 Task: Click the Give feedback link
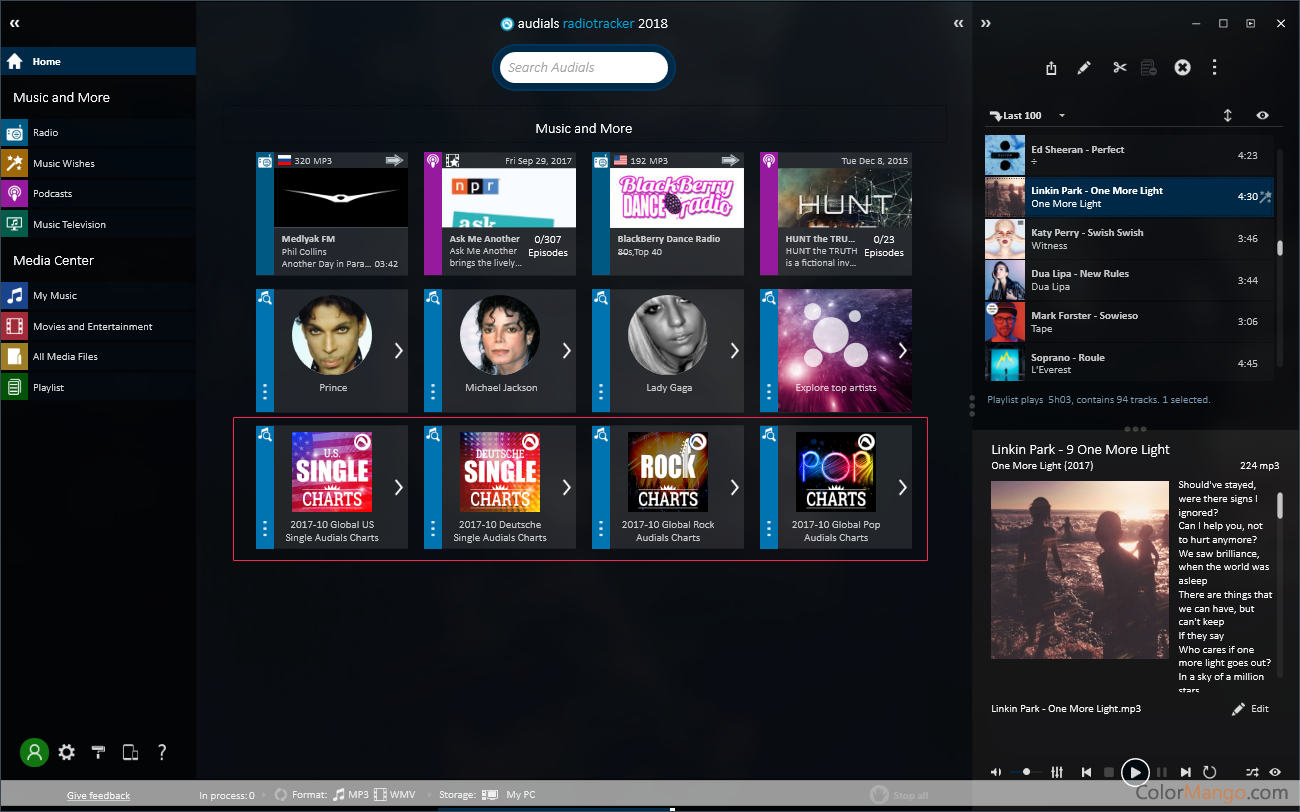[x=98, y=796]
